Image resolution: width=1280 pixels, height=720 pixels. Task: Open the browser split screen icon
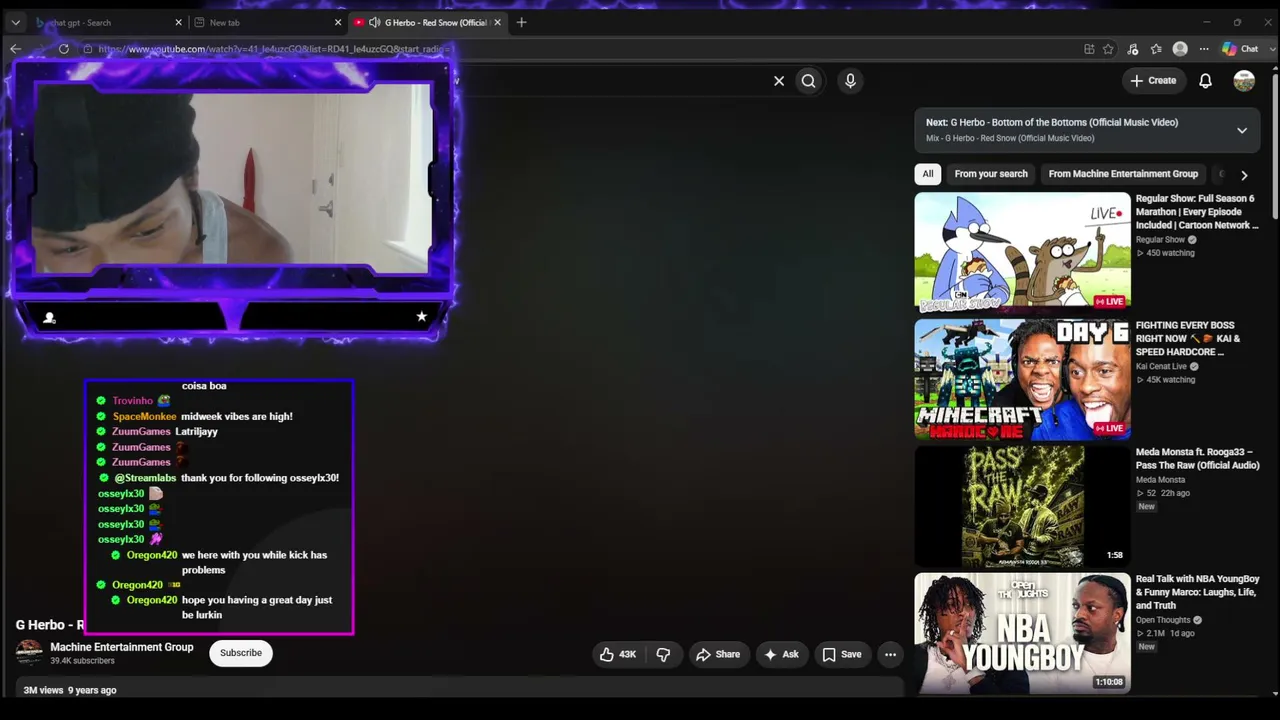(x=1089, y=49)
